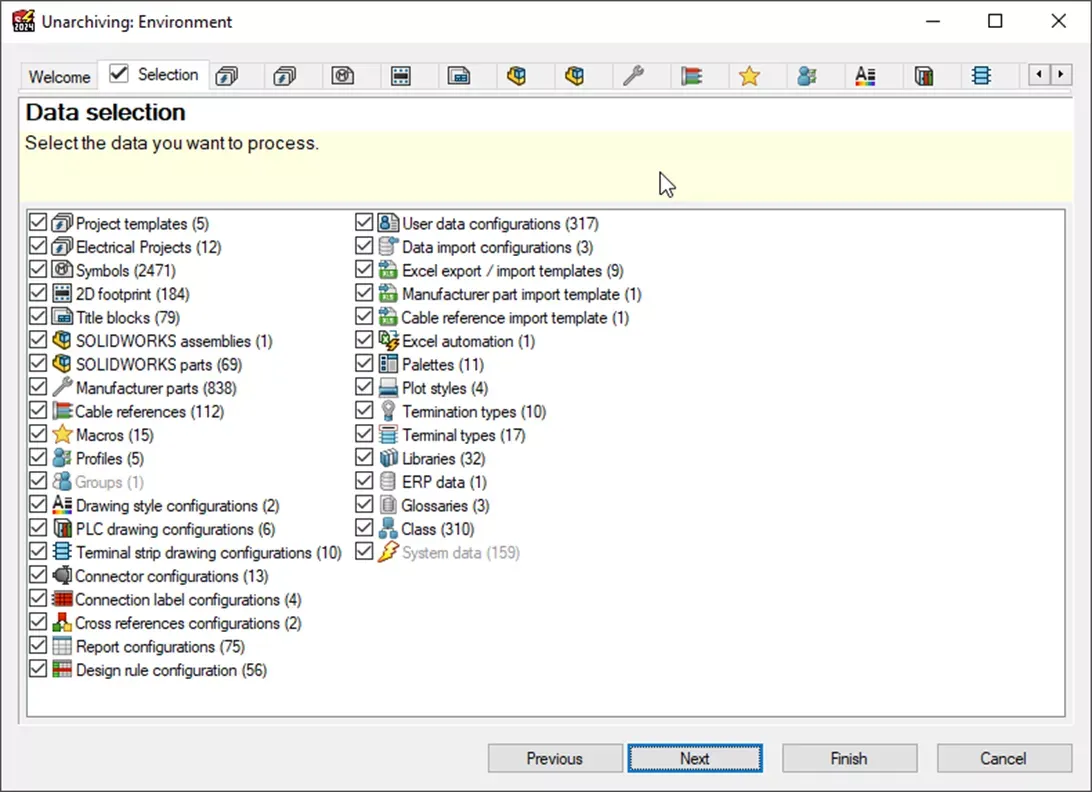The image size is (1092, 792).
Task: Click the Title blocks (79) label
Action: coord(128,318)
